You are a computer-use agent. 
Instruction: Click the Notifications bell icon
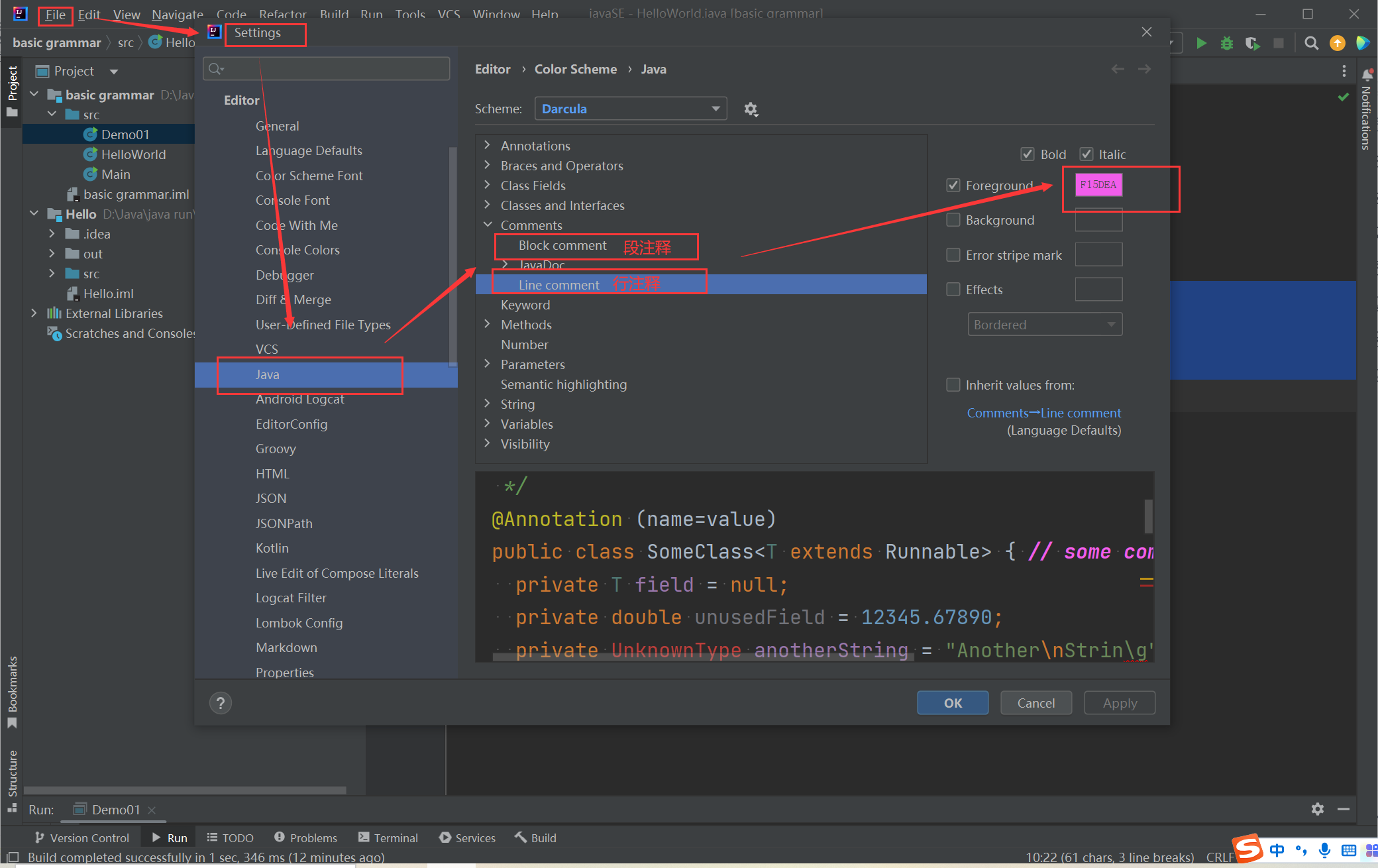pos(1367,74)
